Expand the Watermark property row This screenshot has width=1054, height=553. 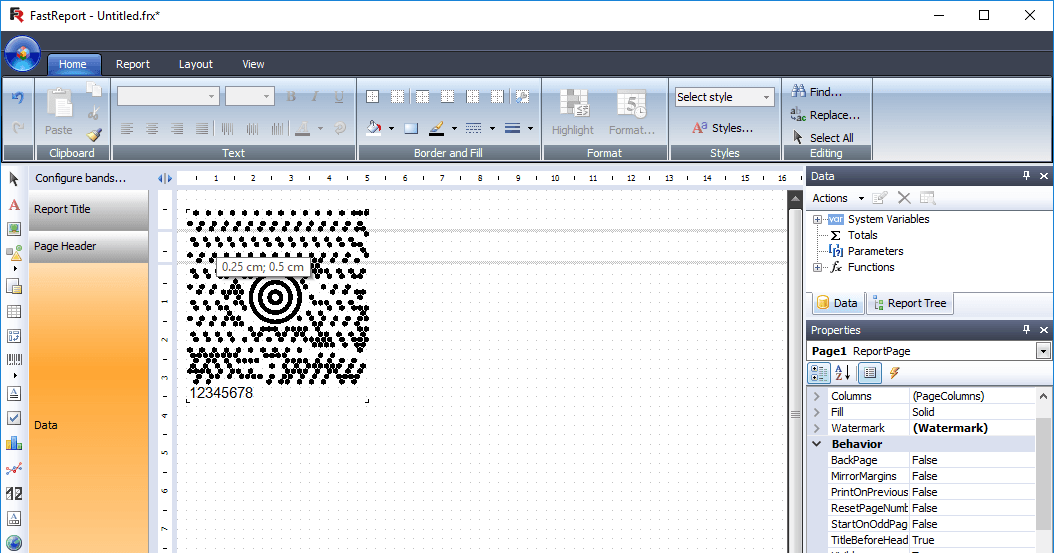coord(817,428)
